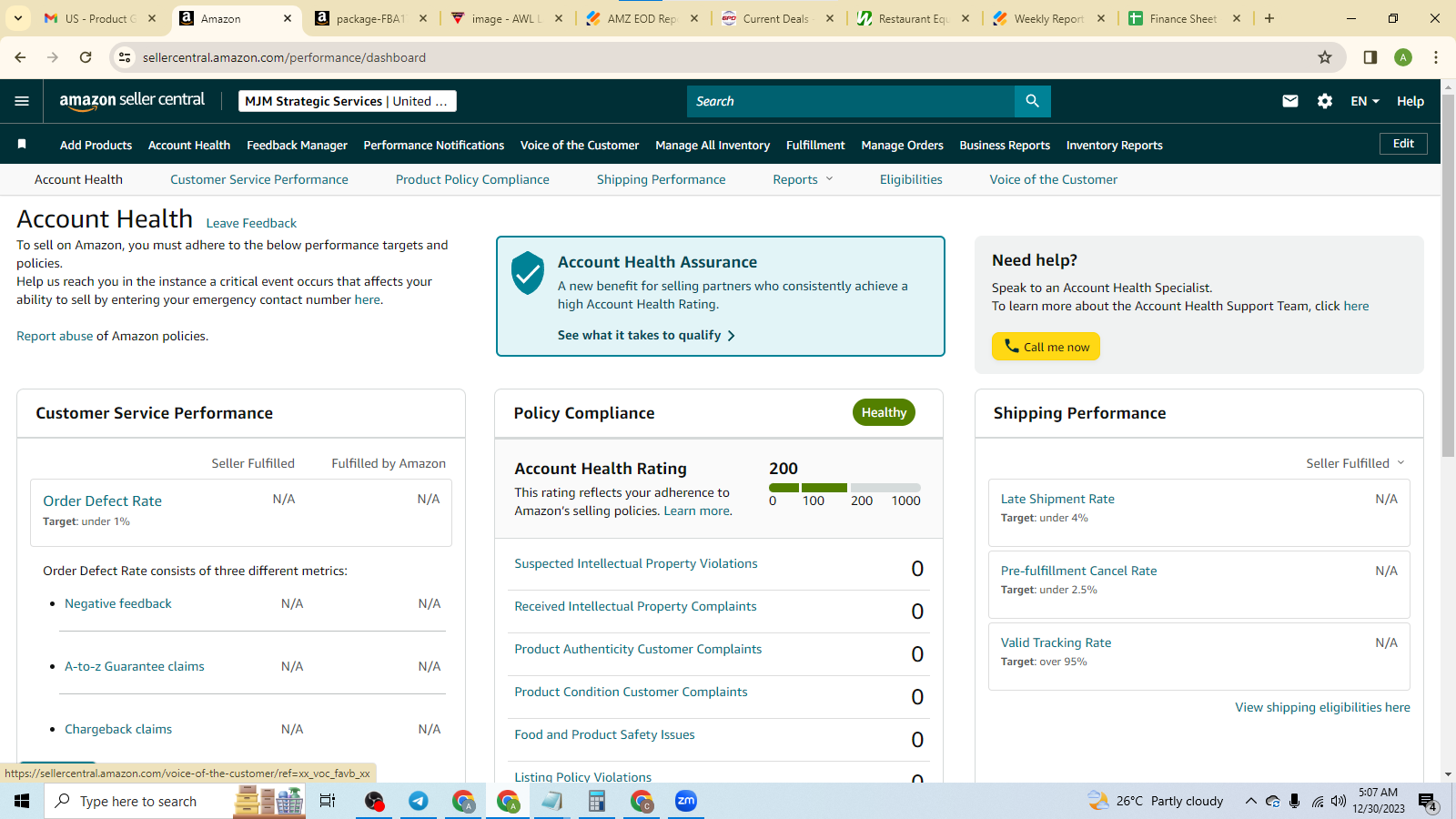Open the Customer Service Performance sub-tab
This screenshot has width=1456, height=819.
coord(259,179)
